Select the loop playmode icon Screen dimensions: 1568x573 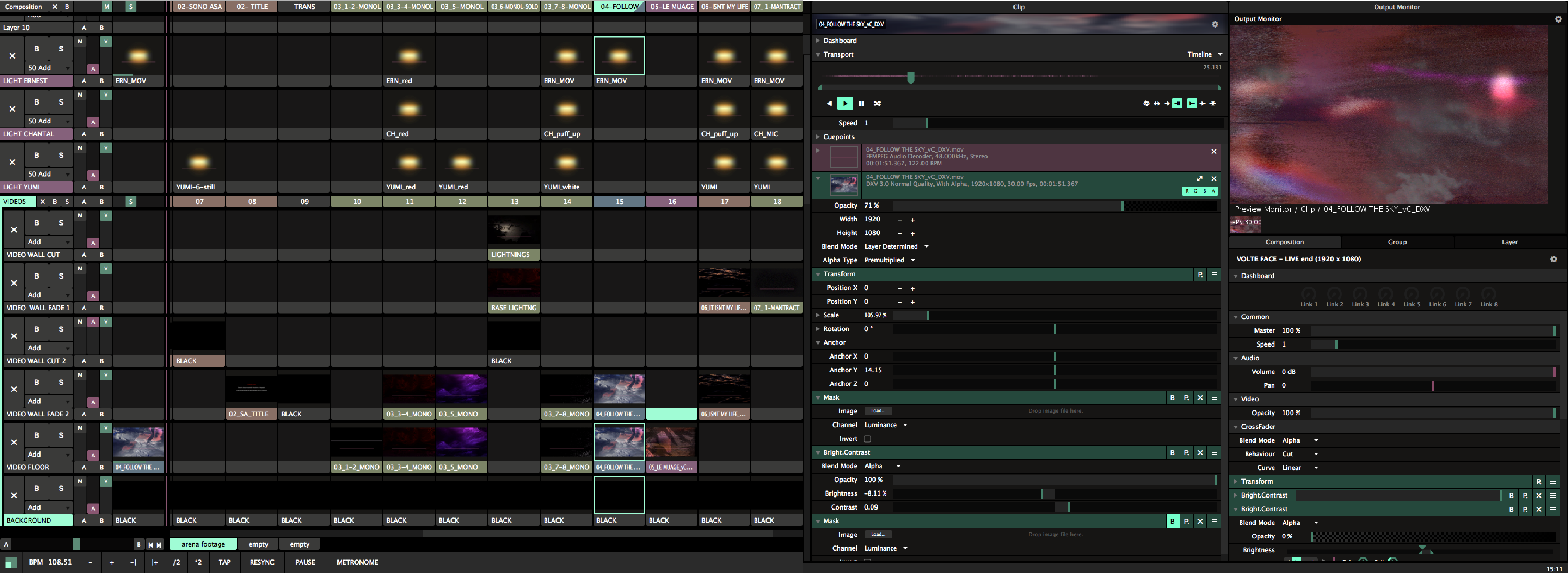tap(1146, 104)
